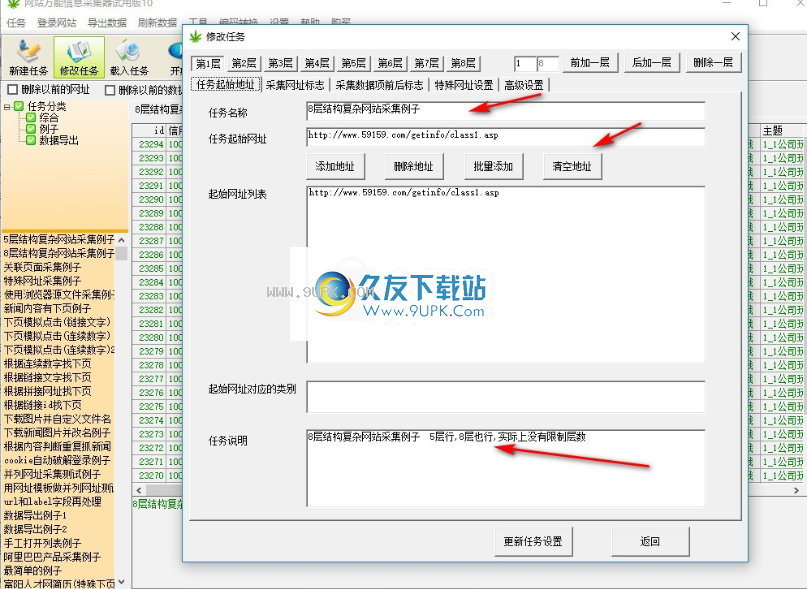
Task: Toggle the 删除以前的网址 checkbox
Action: 12,90
